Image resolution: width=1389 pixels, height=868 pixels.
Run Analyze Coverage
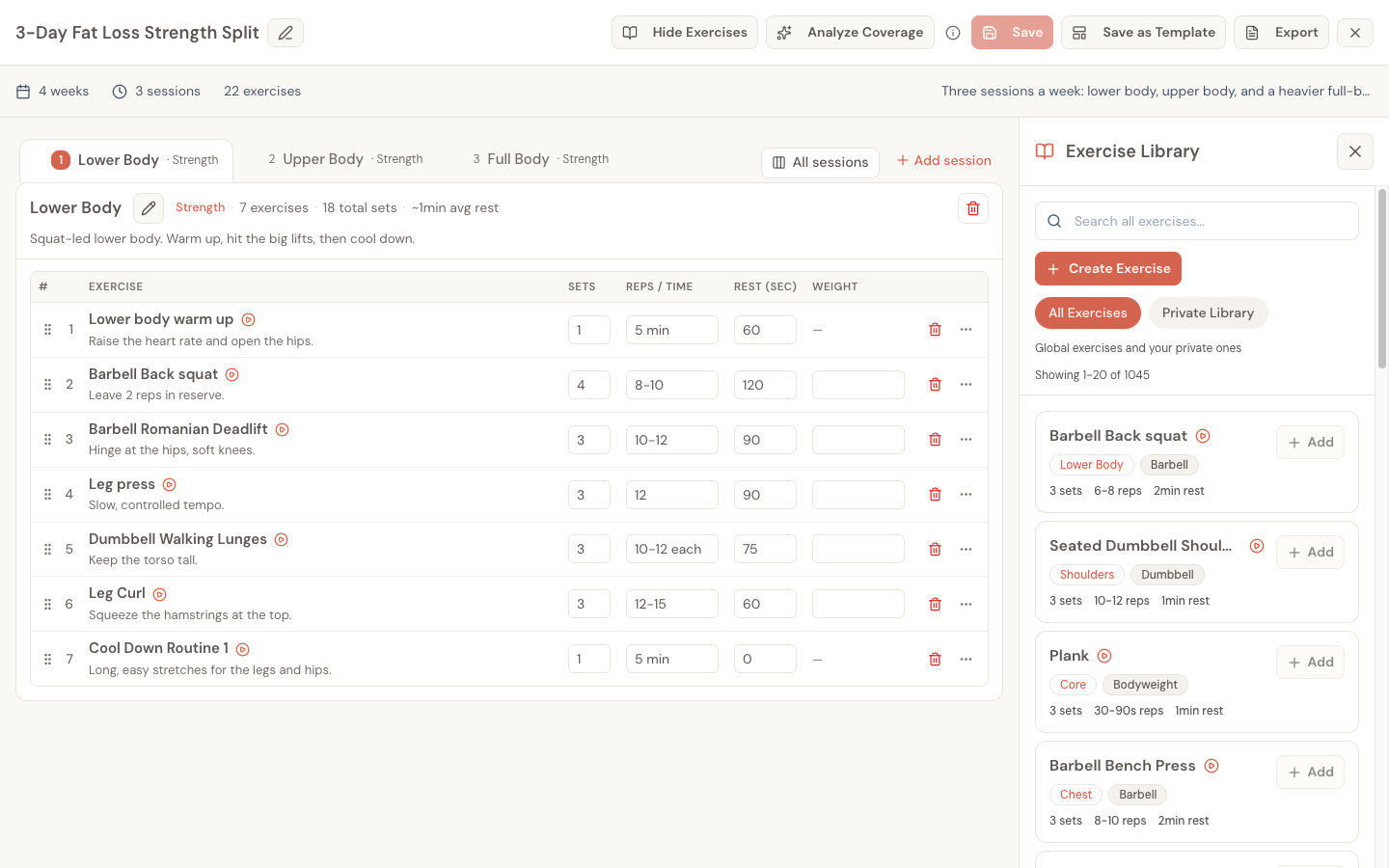[x=850, y=33]
